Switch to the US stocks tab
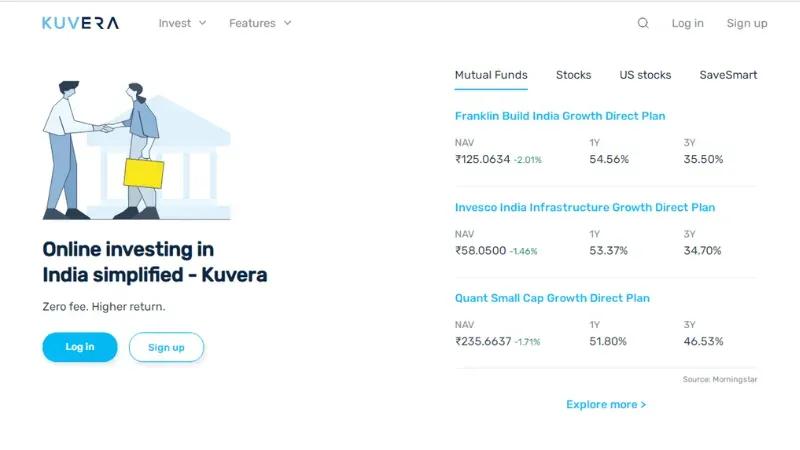The height and width of the screenshot is (450, 800). [x=645, y=75]
